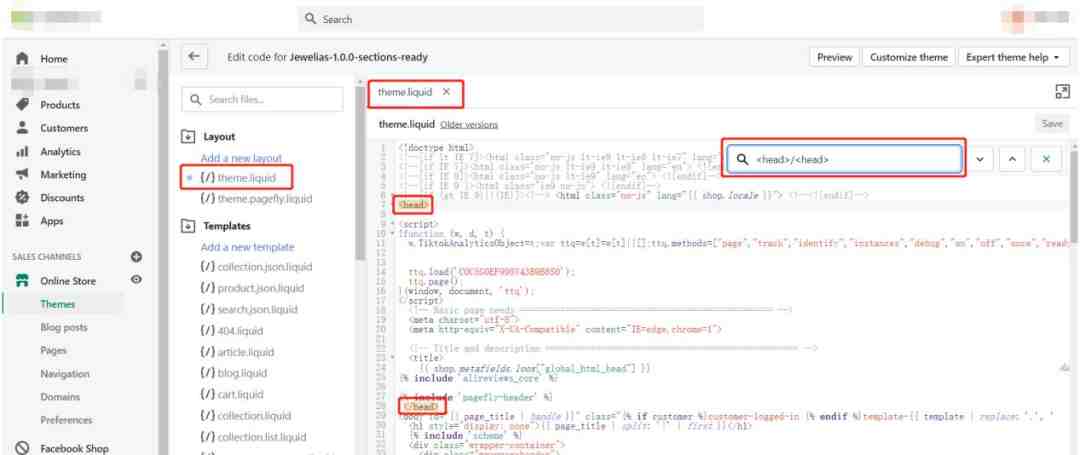Open product.json.liquid template

click(x=251, y=288)
